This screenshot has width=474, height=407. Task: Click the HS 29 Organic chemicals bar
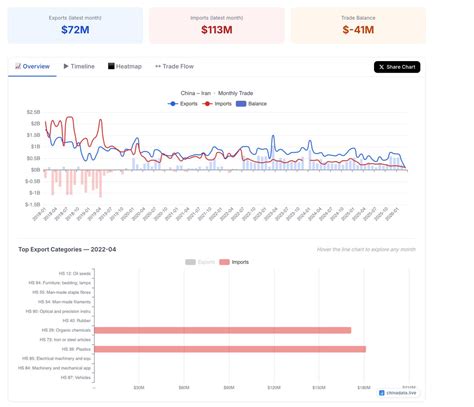[x=223, y=330]
